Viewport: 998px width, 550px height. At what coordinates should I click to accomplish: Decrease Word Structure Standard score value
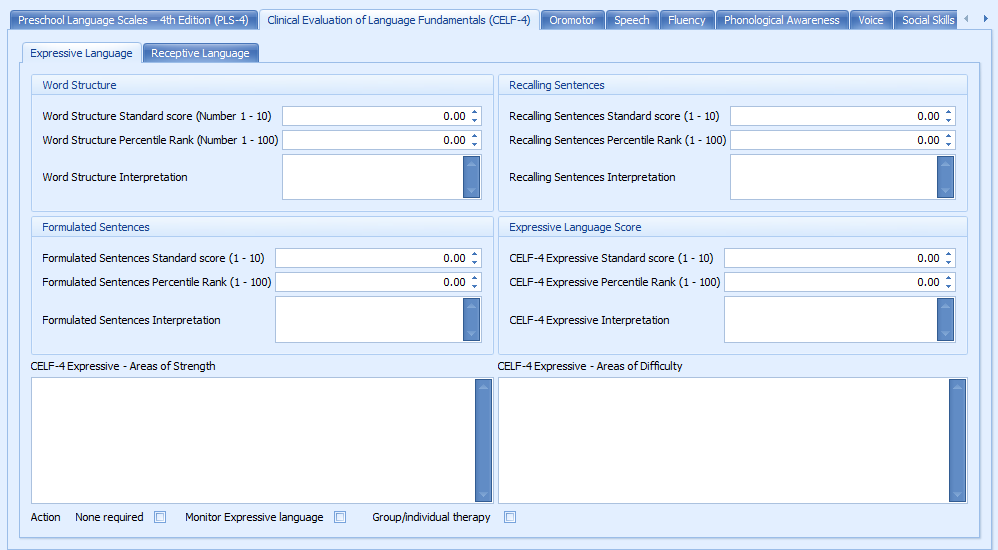click(x=474, y=120)
